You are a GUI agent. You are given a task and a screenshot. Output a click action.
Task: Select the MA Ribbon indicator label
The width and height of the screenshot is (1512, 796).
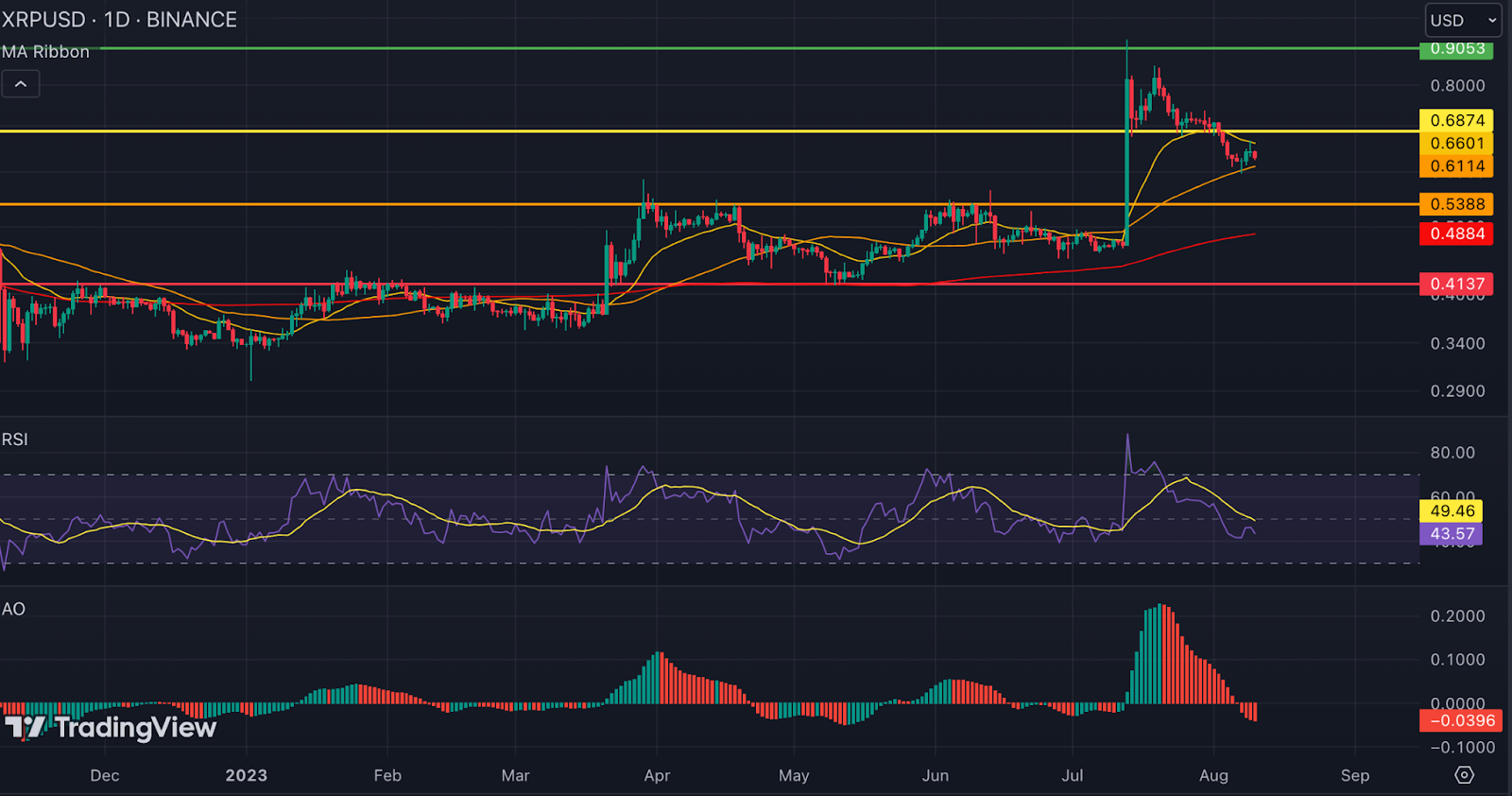[45, 52]
